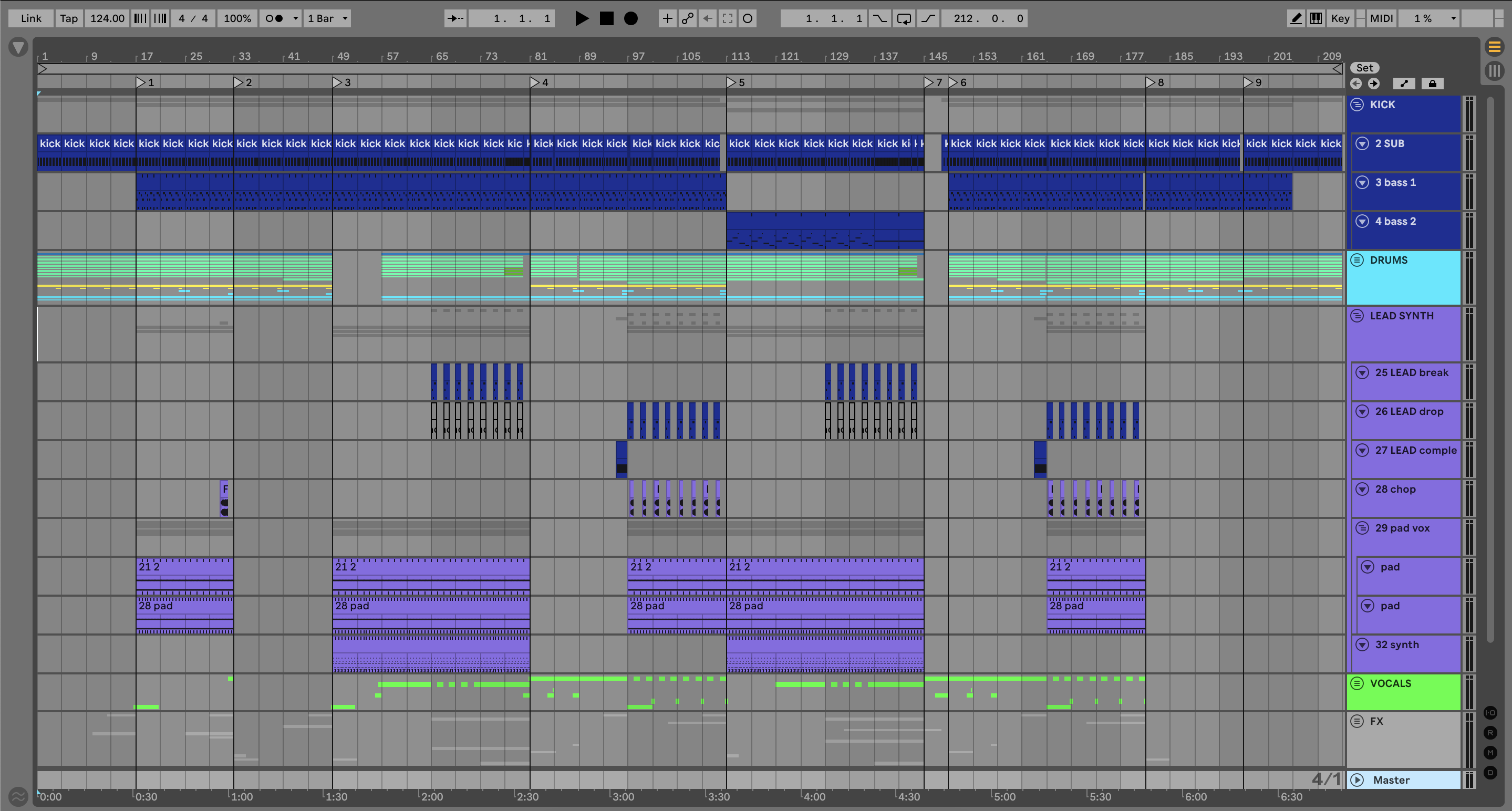Screen dimensions: 1512x811
Task: Open the metronome settings dropdown arrow
Action: click(x=296, y=18)
